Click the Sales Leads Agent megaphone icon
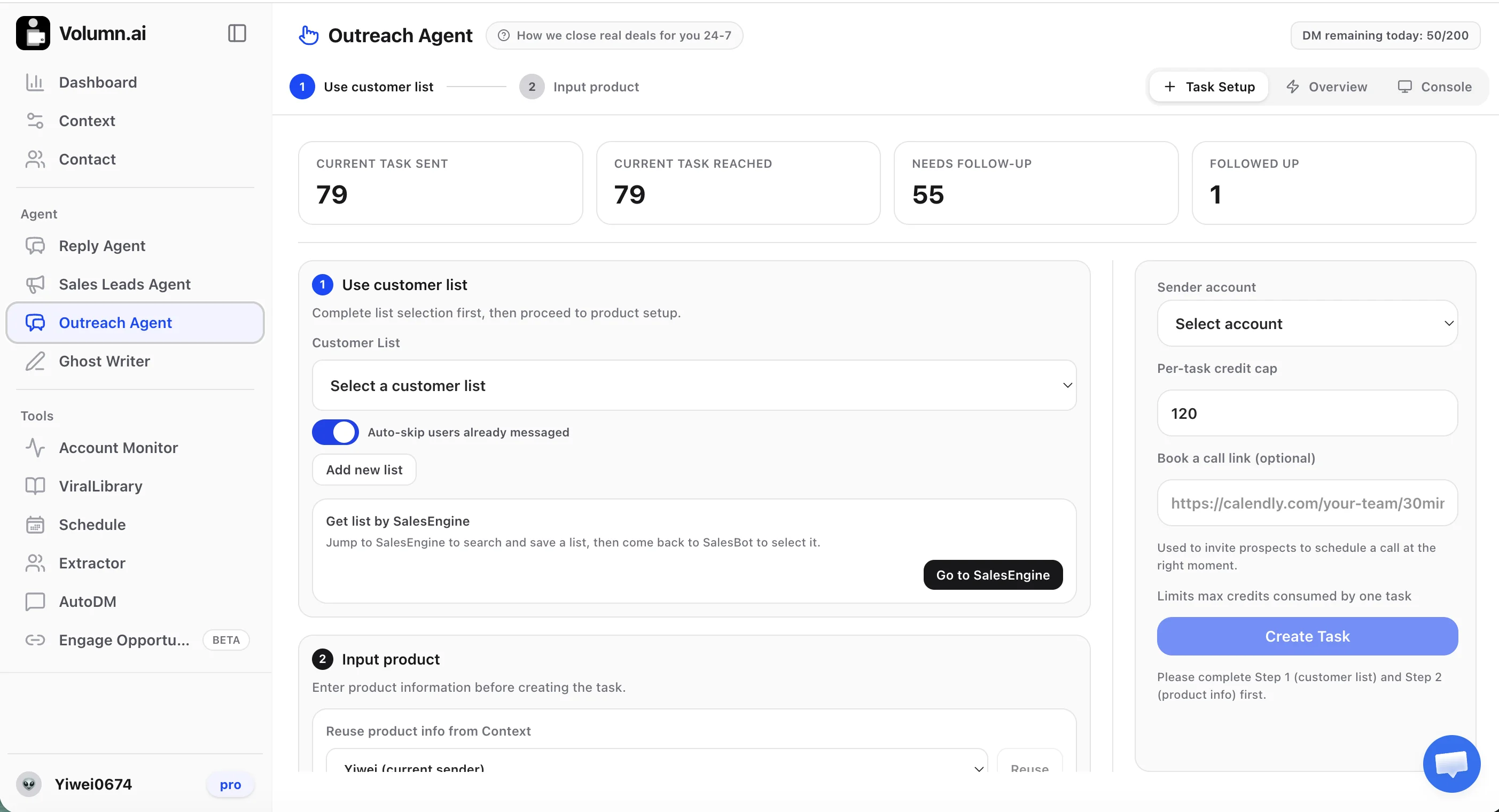This screenshot has height=812, width=1499. click(35, 285)
